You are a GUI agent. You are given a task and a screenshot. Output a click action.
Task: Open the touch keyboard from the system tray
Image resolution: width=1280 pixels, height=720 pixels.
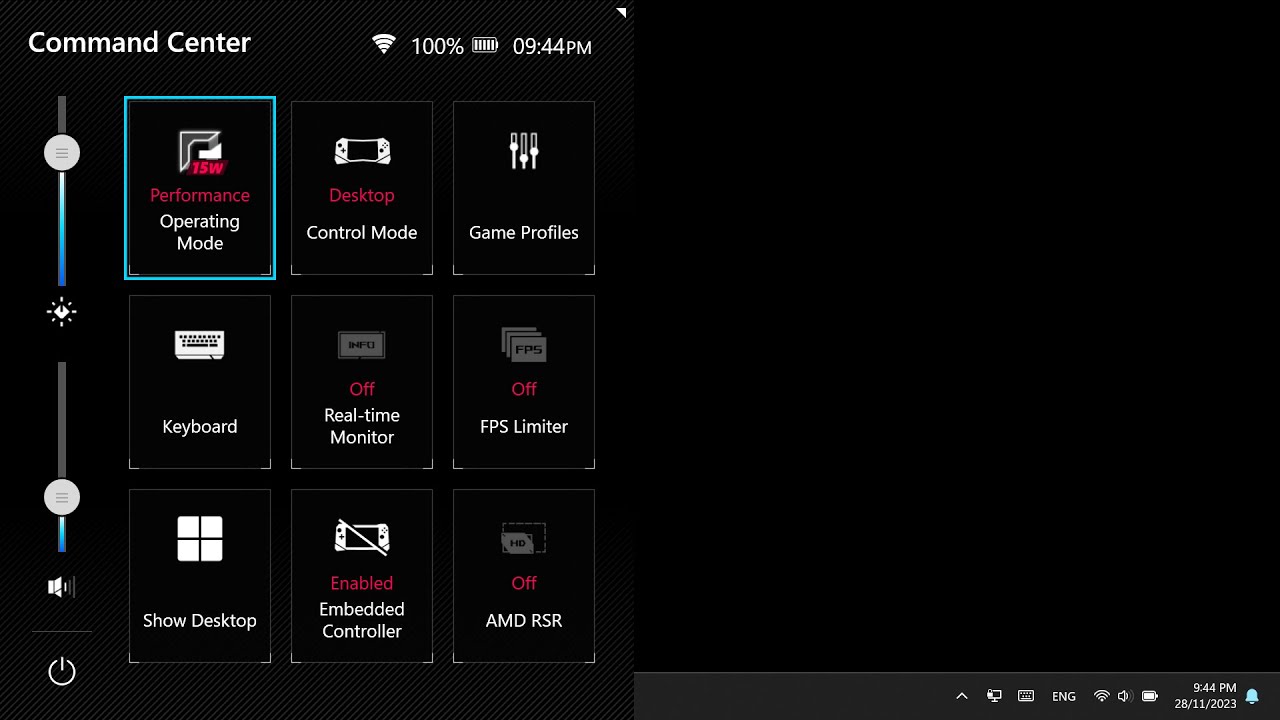(1026, 695)
